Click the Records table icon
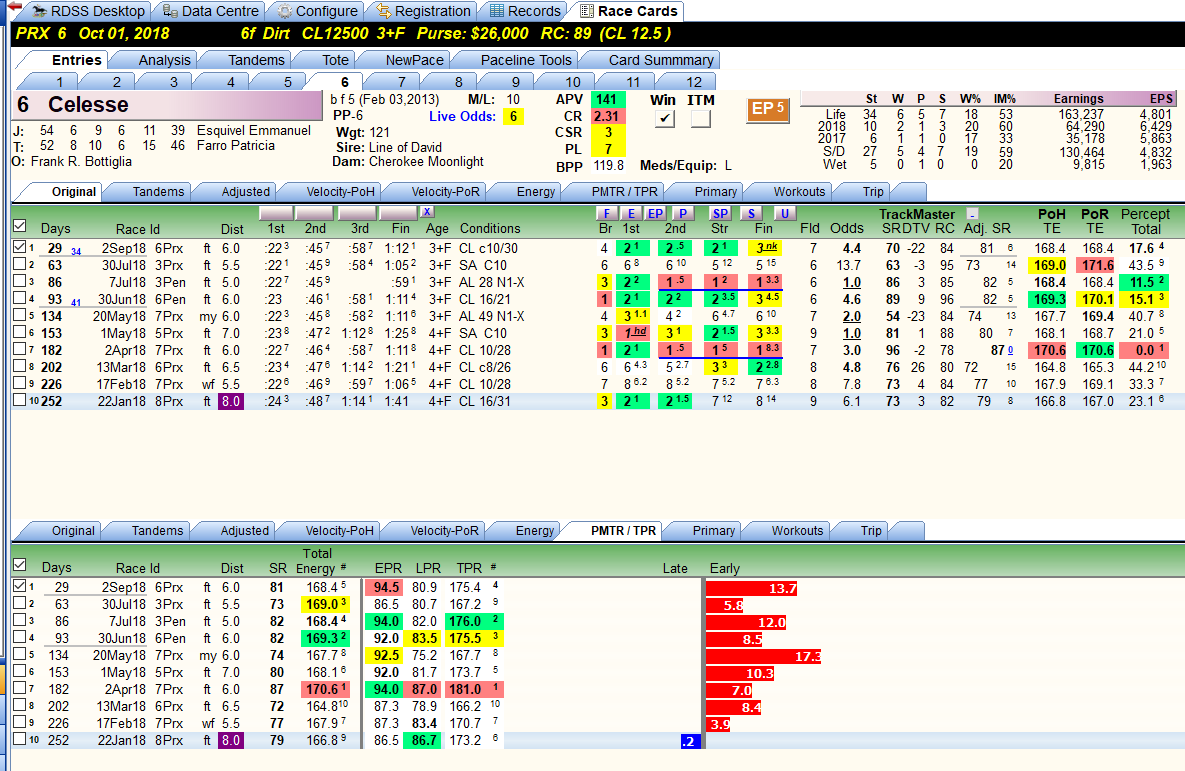Screen dimensions: 1185x771 (x=497, y=11)
